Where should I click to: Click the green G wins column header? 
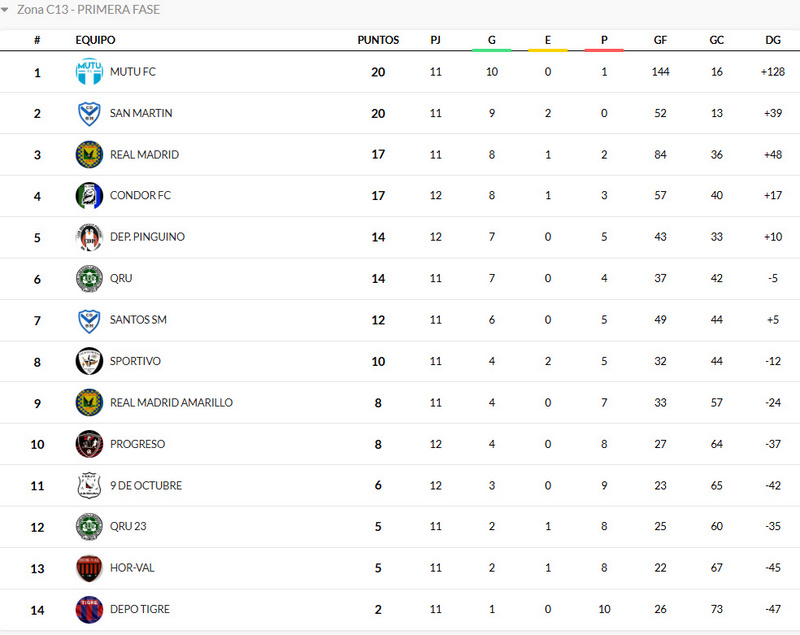[x=491, y=40]
